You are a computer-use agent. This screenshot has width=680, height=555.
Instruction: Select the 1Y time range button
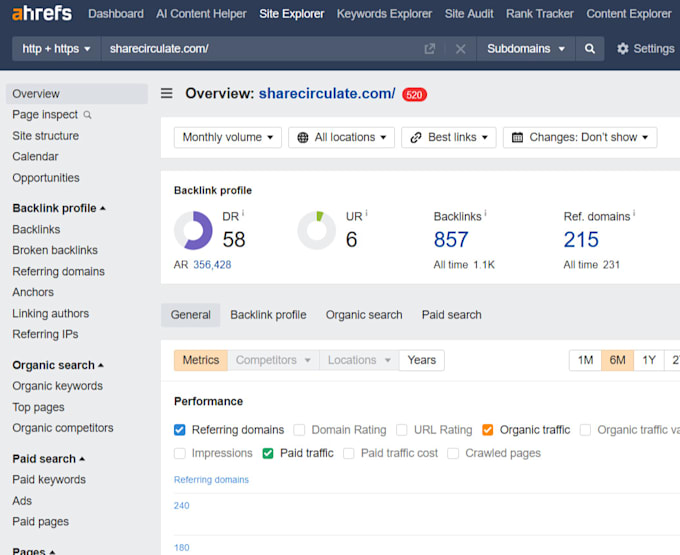[649, 360]
